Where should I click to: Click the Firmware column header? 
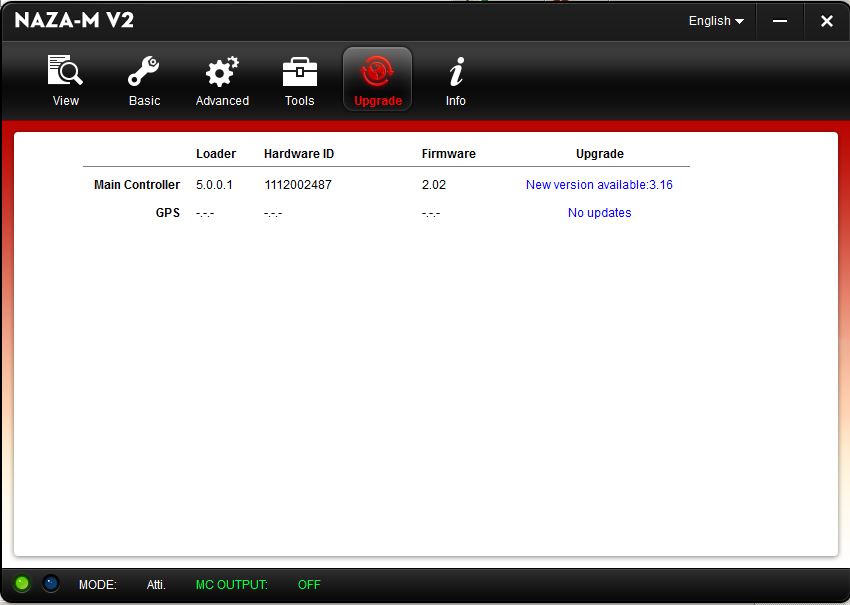(448, 154)
